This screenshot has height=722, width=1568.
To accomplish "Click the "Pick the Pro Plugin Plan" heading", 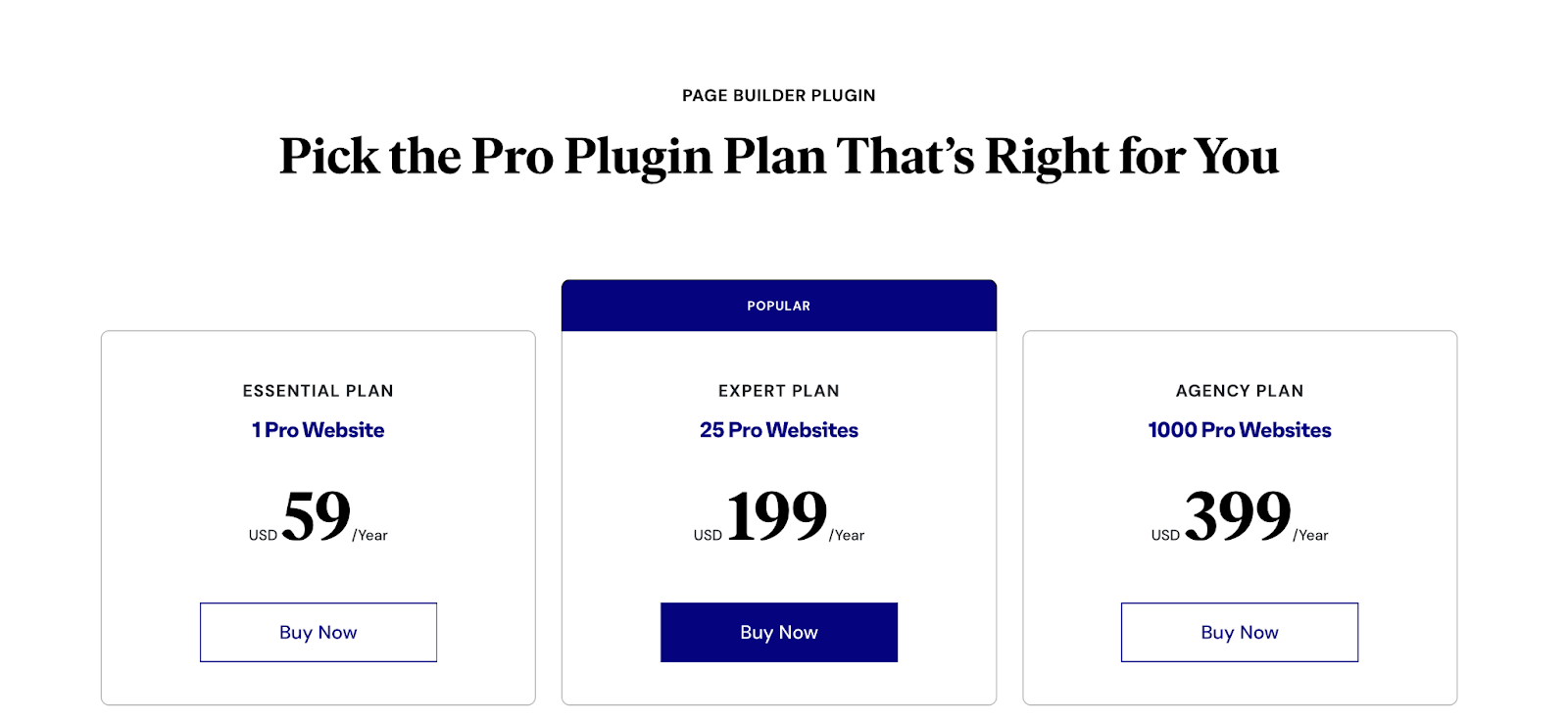I will (779, 157).
